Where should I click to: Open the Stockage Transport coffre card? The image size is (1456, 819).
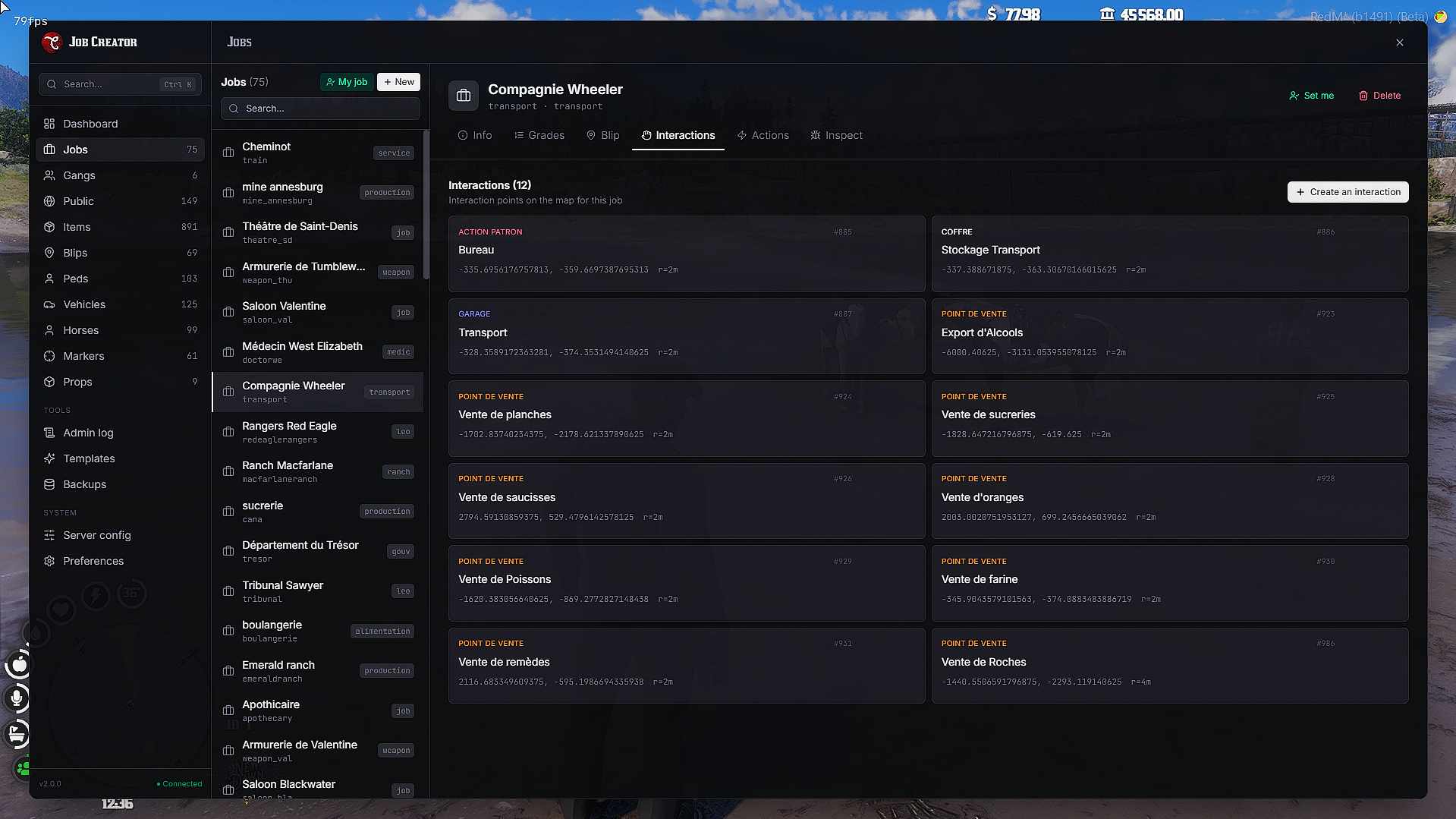click(1170, 254)
